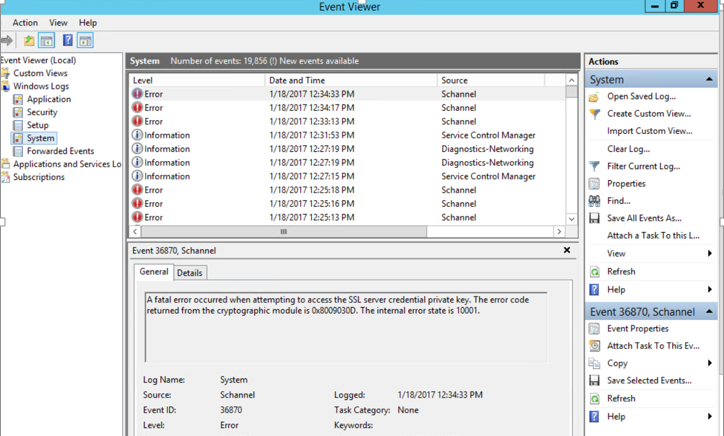Click the green Refresh icon under System
This screenshot has width=724, height=436.
pyautogui.click(x=594, y=272)
